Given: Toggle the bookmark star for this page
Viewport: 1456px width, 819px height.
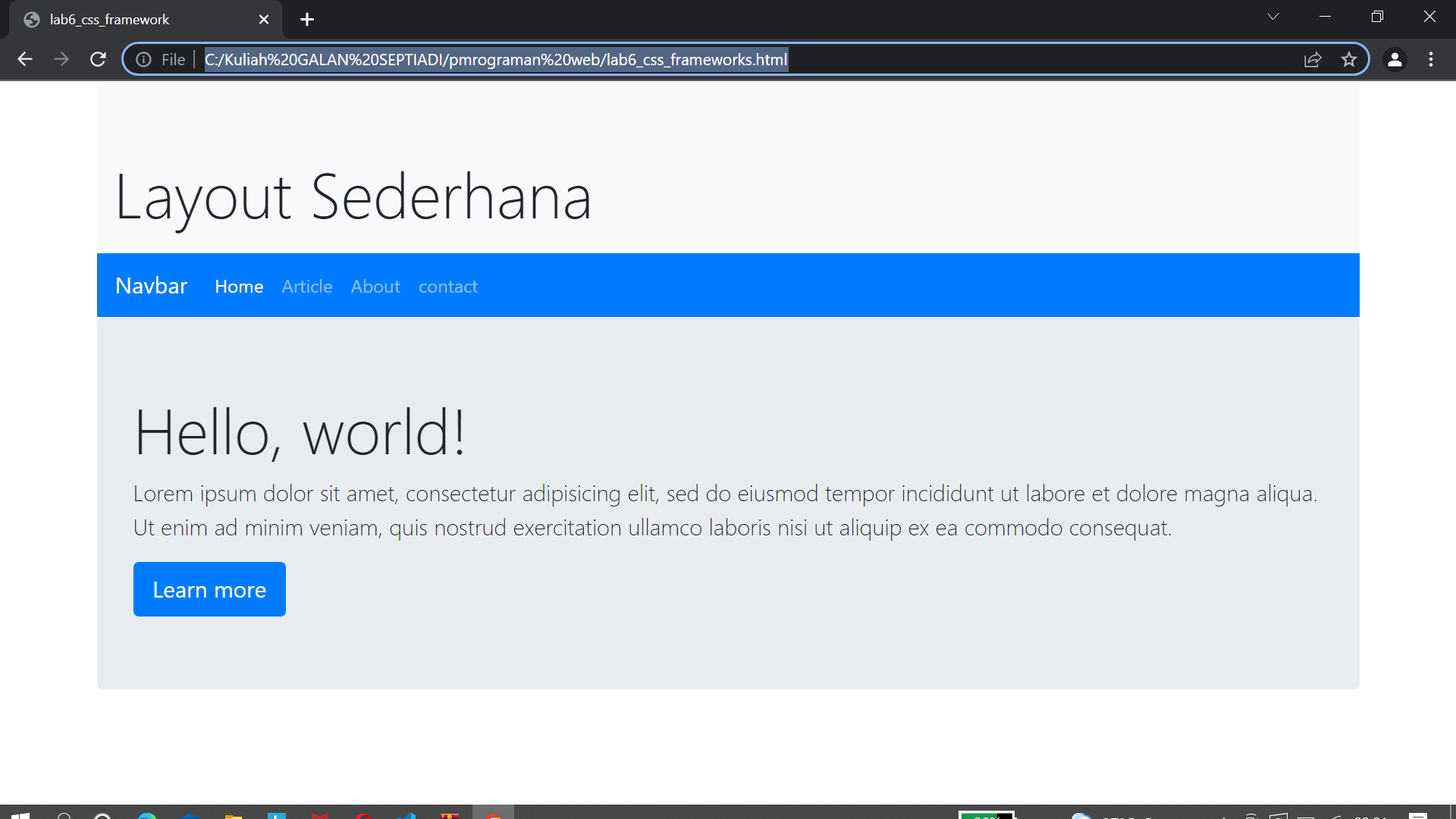Looking at the screenshot, I should [x=1349, y=59].
